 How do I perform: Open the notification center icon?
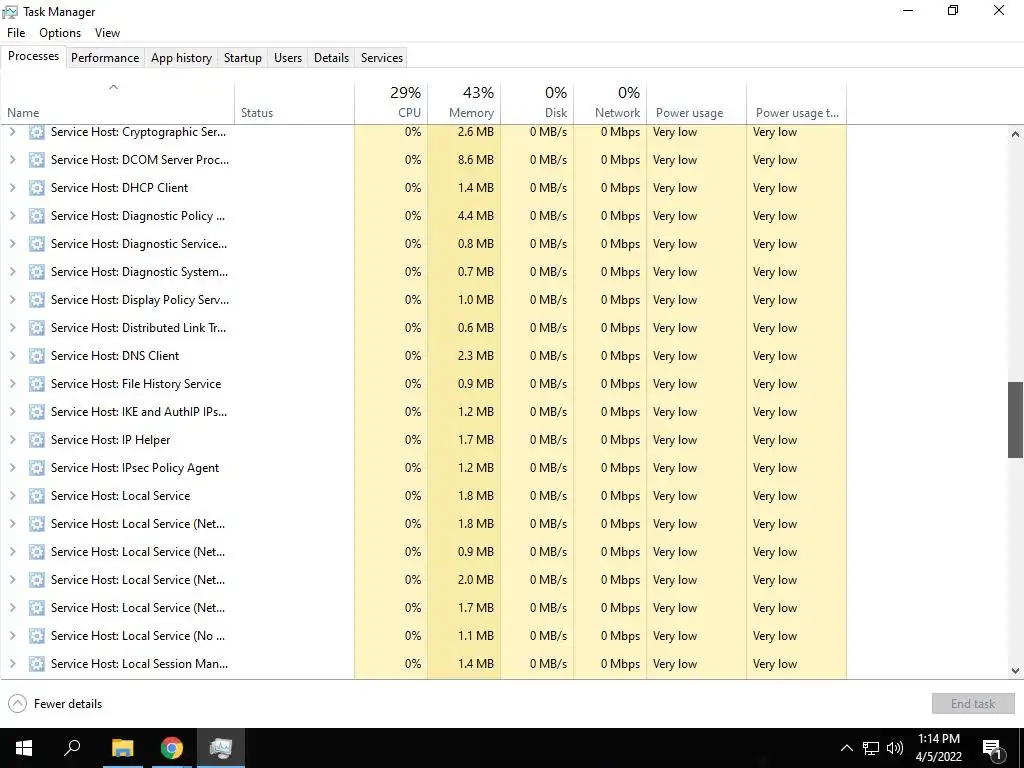tap(993, 749)
